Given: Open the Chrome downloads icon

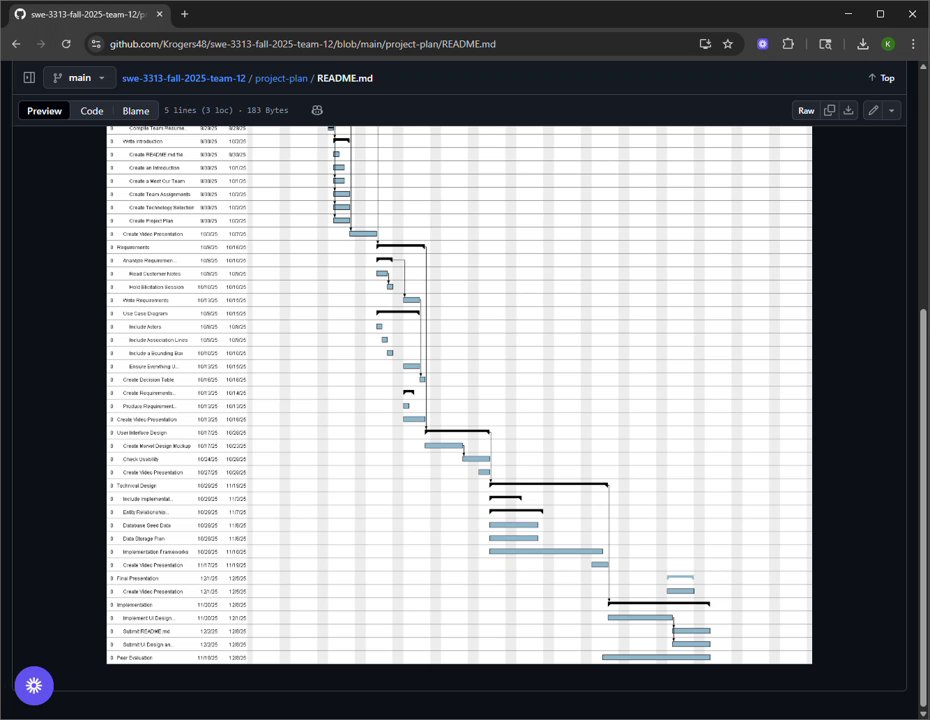Looking at the screenshot, I should tap(863, 44).
